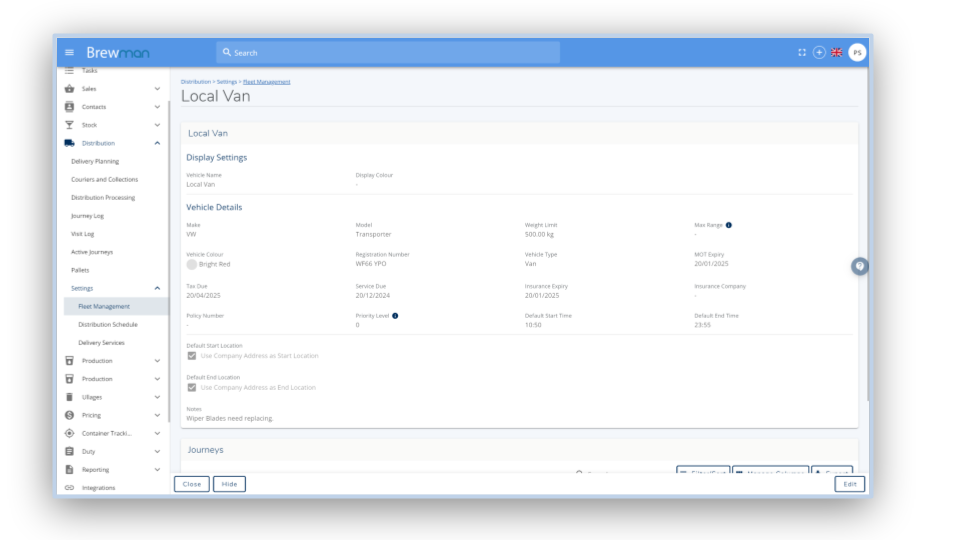960x540 pixels.
Task: Expand the Reporting menu chevron
Action: tap(157, 470)
